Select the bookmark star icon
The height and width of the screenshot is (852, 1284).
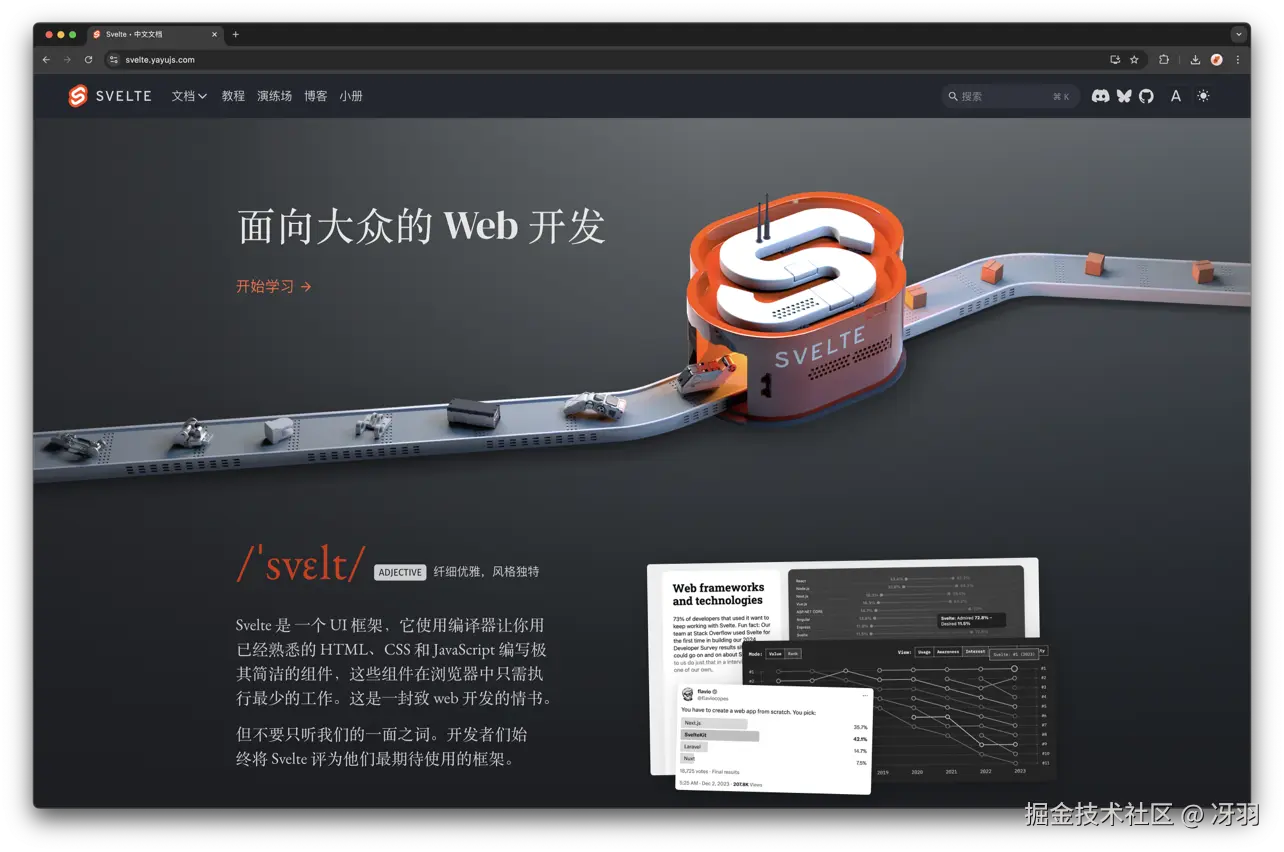click(1133, 59)
